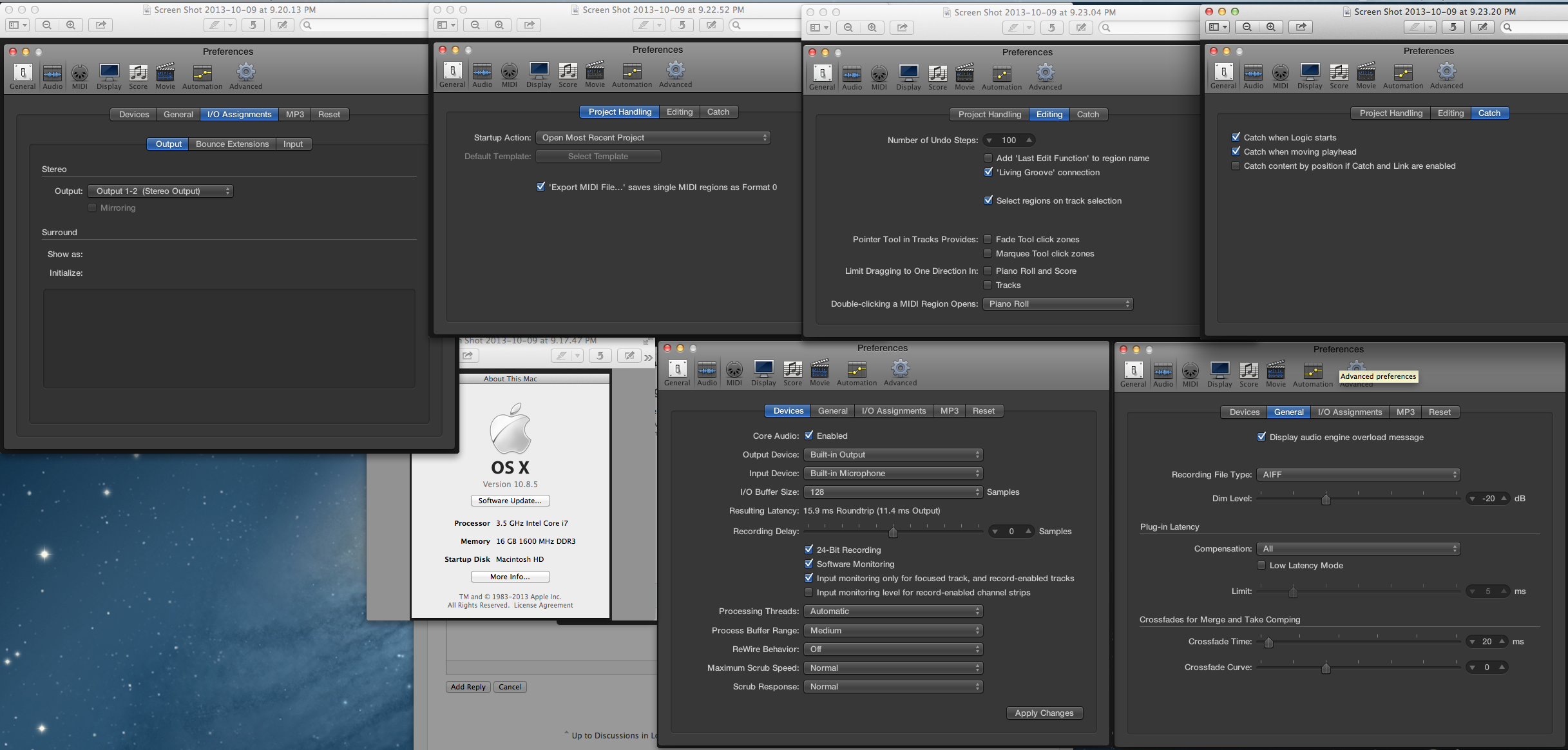Image resolution: width=1568 pixels, height=750 pixels.
Task: Enable Low Latency Mode checkbox
Action: pos(1261,565)
